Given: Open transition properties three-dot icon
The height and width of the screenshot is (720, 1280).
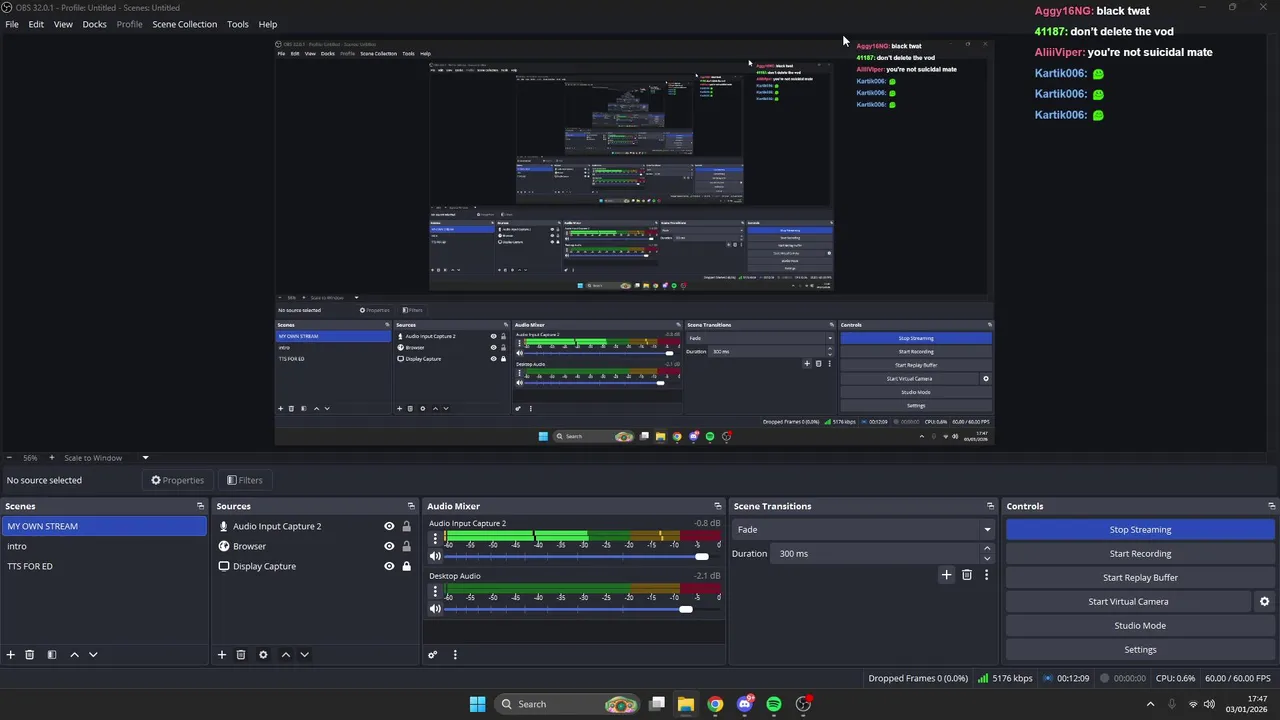Looking at the screenshot, I should click(x=986, y=575).
